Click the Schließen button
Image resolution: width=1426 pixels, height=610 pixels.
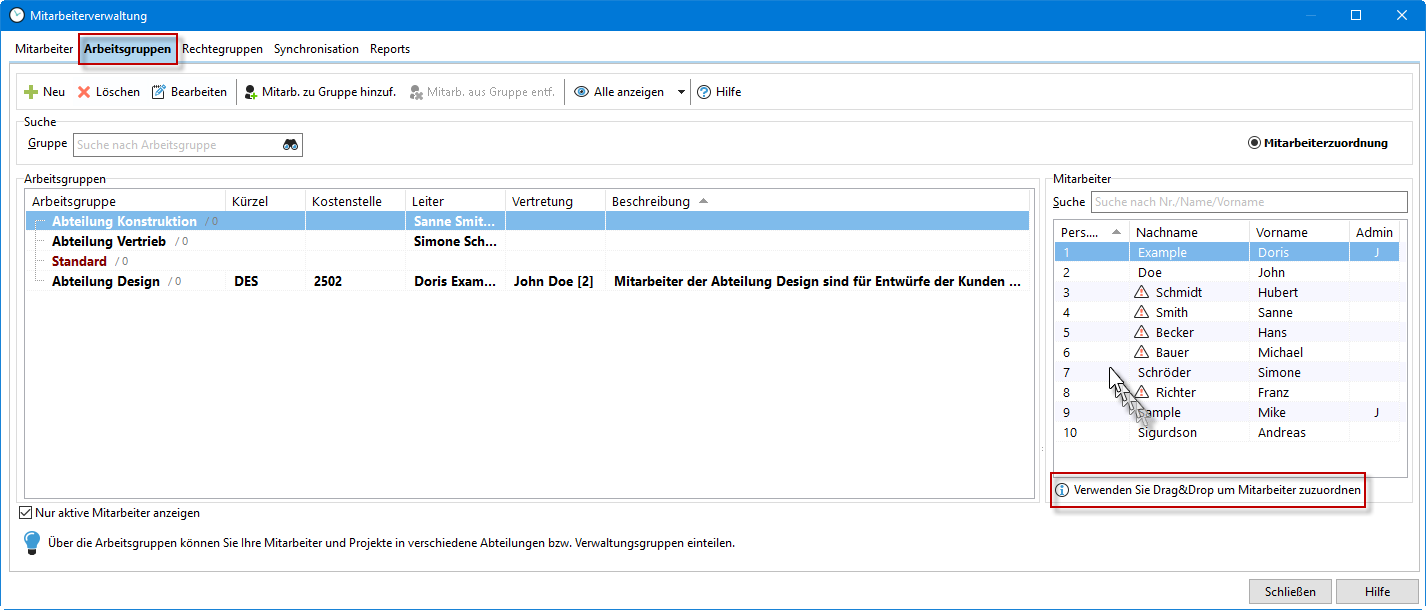tap(1289, 591)
